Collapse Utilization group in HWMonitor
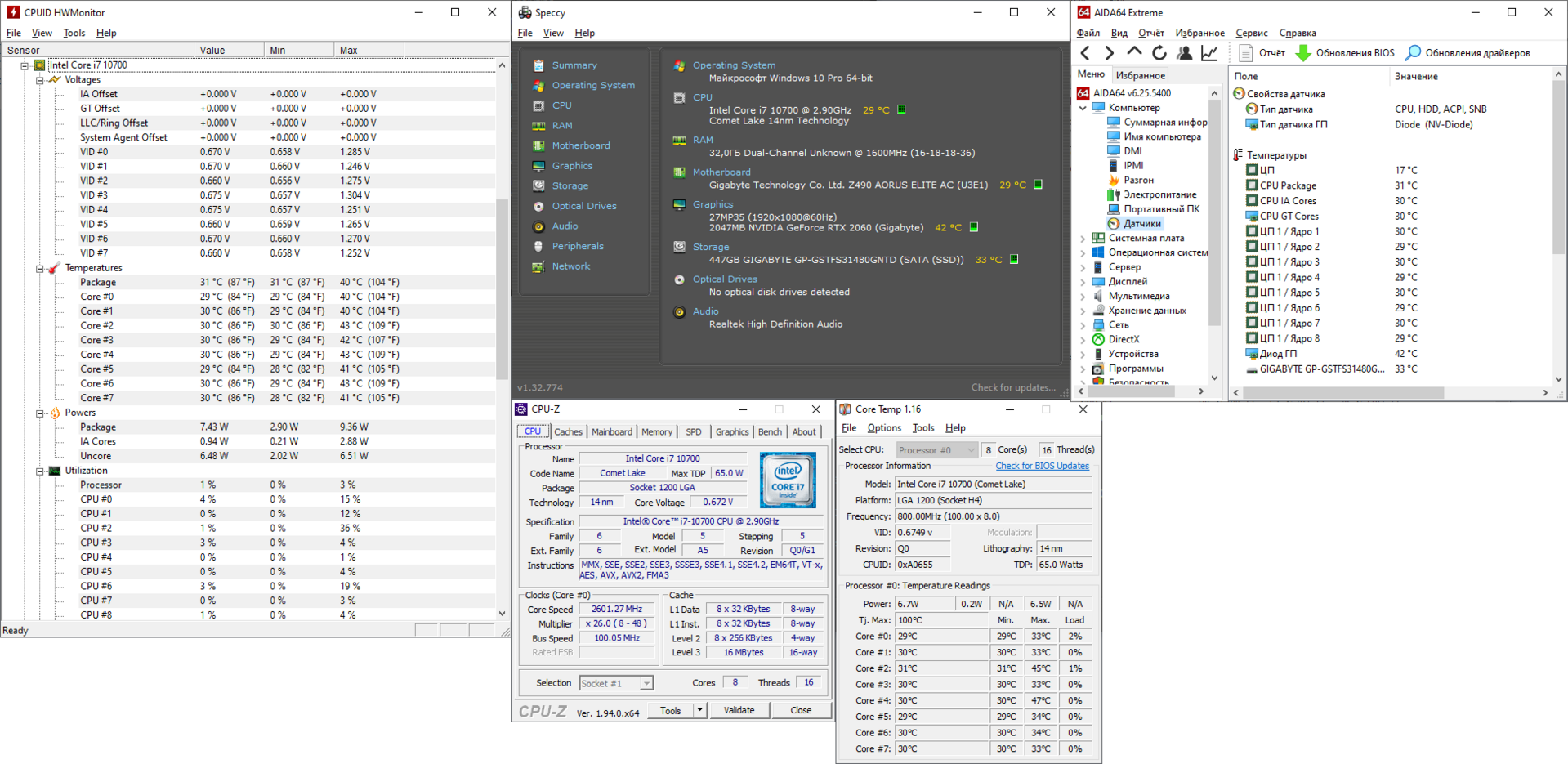Image resolution: width=1568 pixels, height=764 pixels. (x=39, y=471)
